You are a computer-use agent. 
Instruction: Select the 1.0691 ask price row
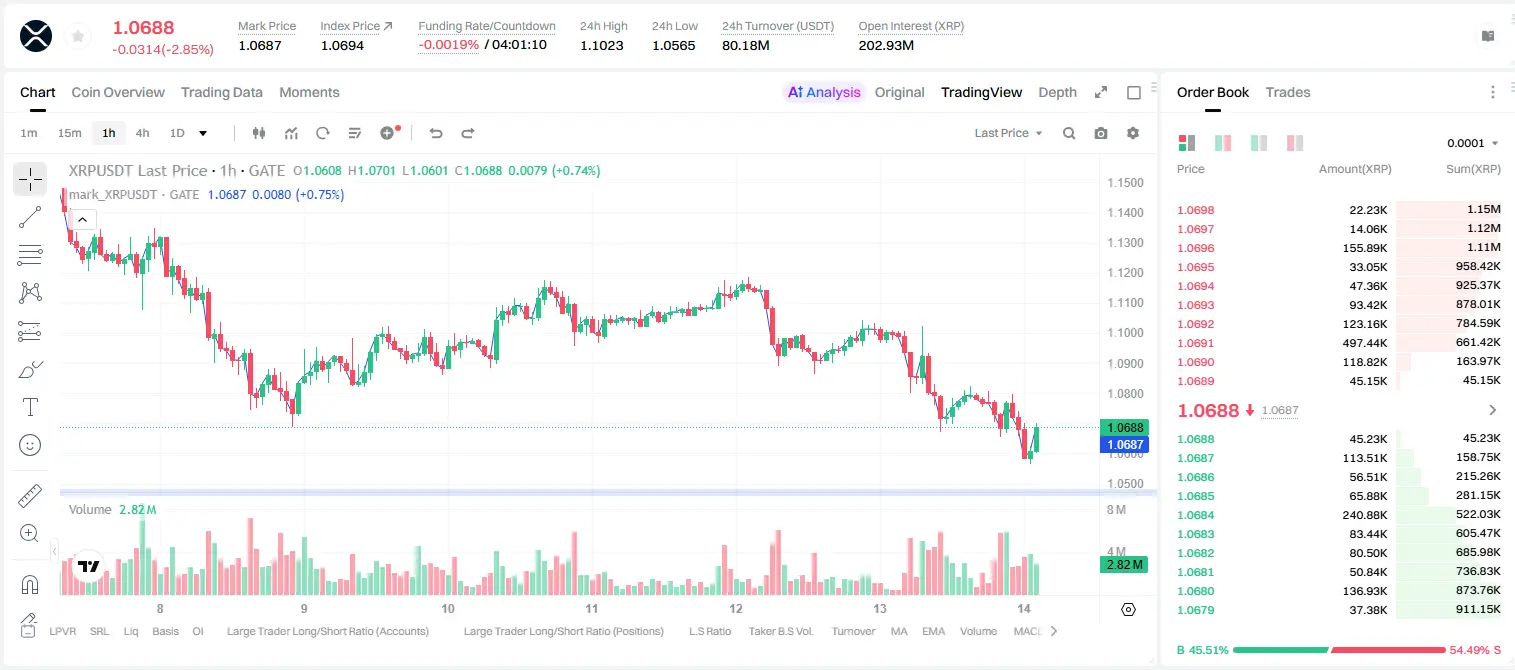(x=1339, y=343)
